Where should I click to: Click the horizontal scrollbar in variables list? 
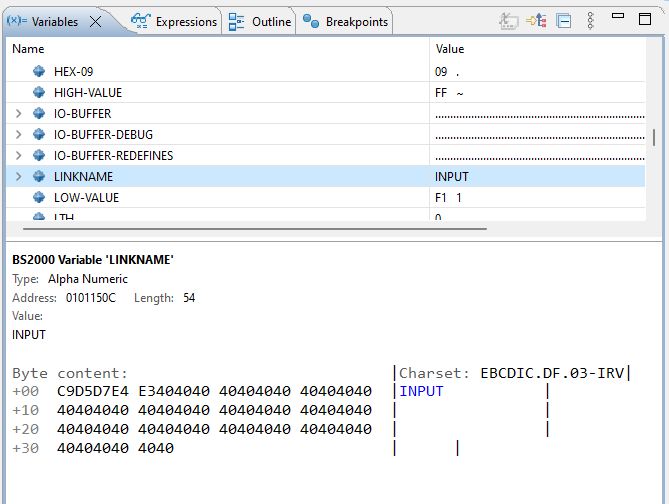click(x=250, y=229)
